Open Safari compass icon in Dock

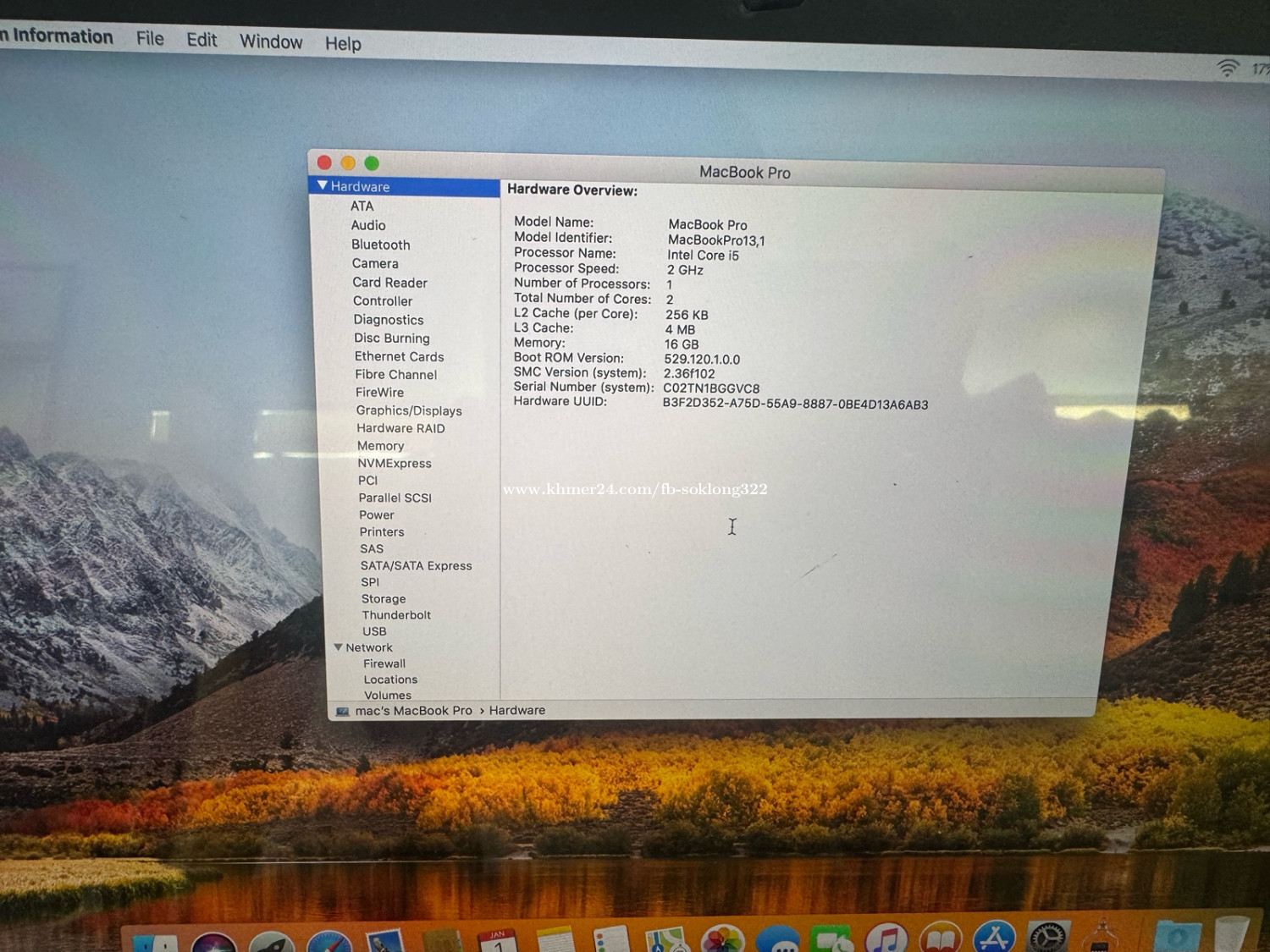(x=329, y=941)
